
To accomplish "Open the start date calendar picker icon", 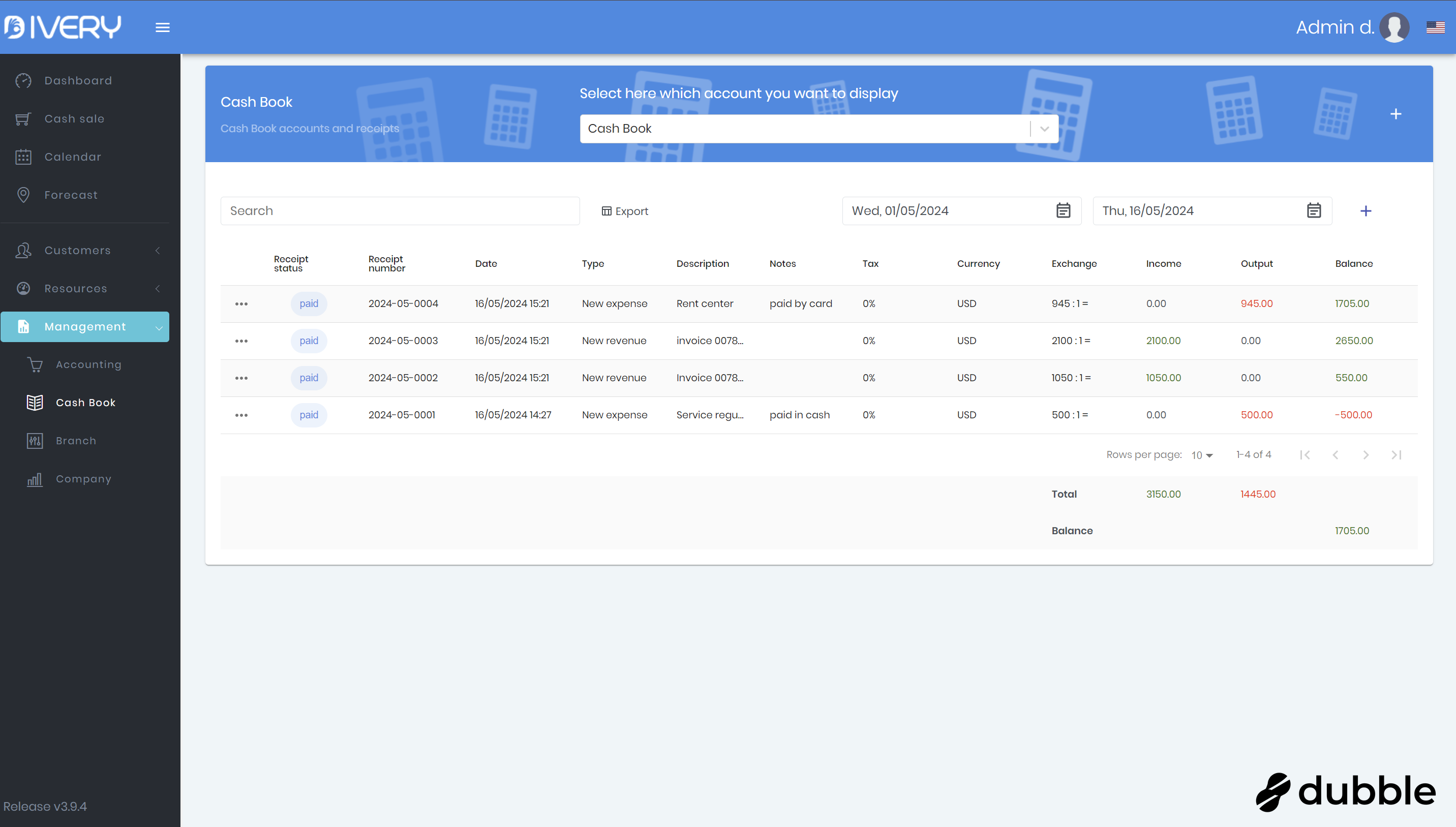I will pos(1063,211).
